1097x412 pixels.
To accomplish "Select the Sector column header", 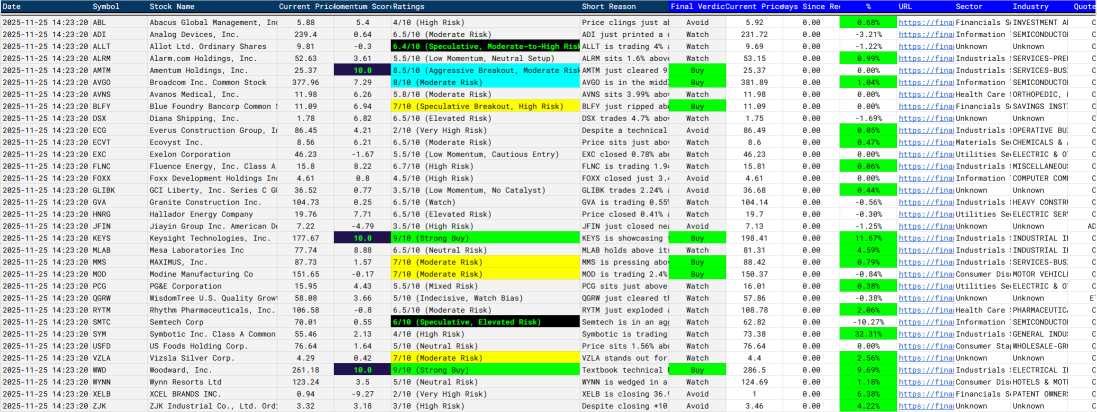I will [982, 6].
